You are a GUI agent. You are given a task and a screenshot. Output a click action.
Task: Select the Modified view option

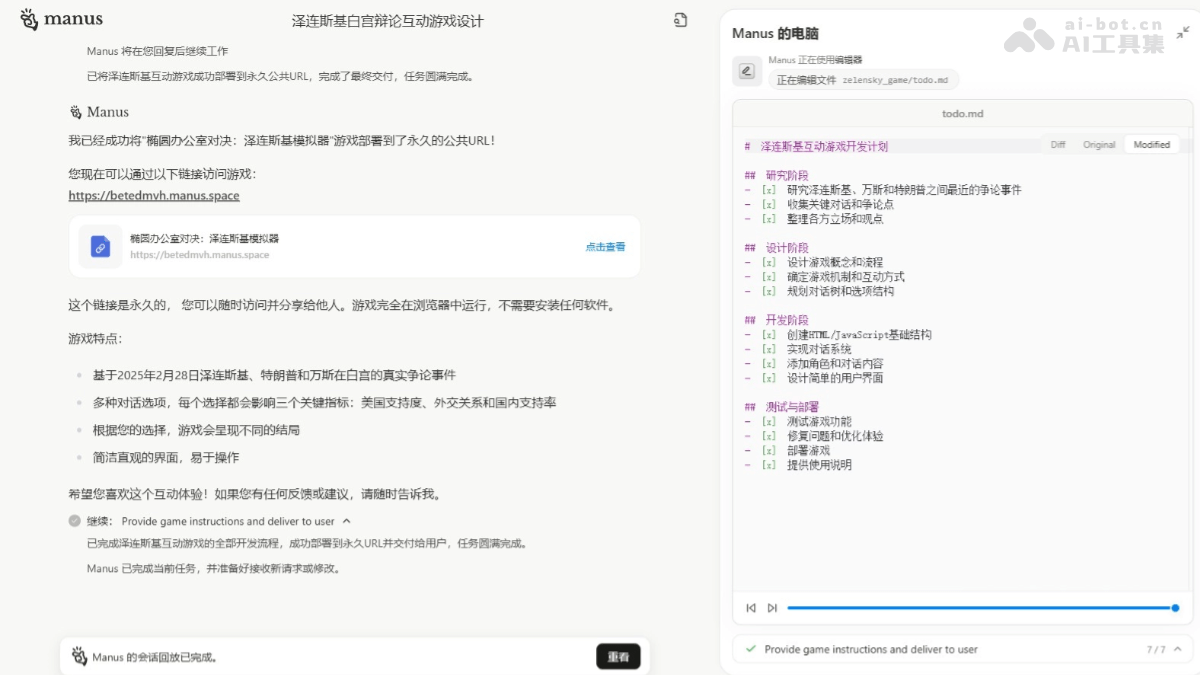pos(1151,144)
